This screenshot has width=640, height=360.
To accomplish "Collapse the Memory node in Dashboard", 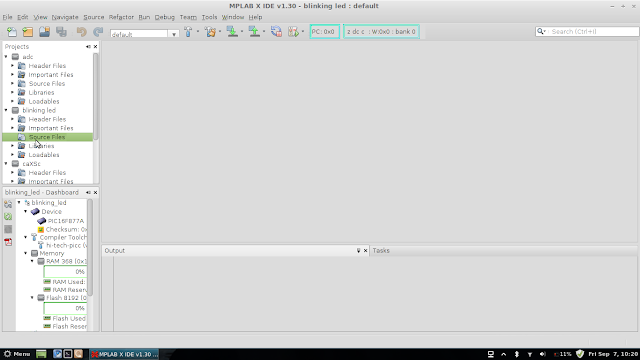I will click(x=26, y=253).
